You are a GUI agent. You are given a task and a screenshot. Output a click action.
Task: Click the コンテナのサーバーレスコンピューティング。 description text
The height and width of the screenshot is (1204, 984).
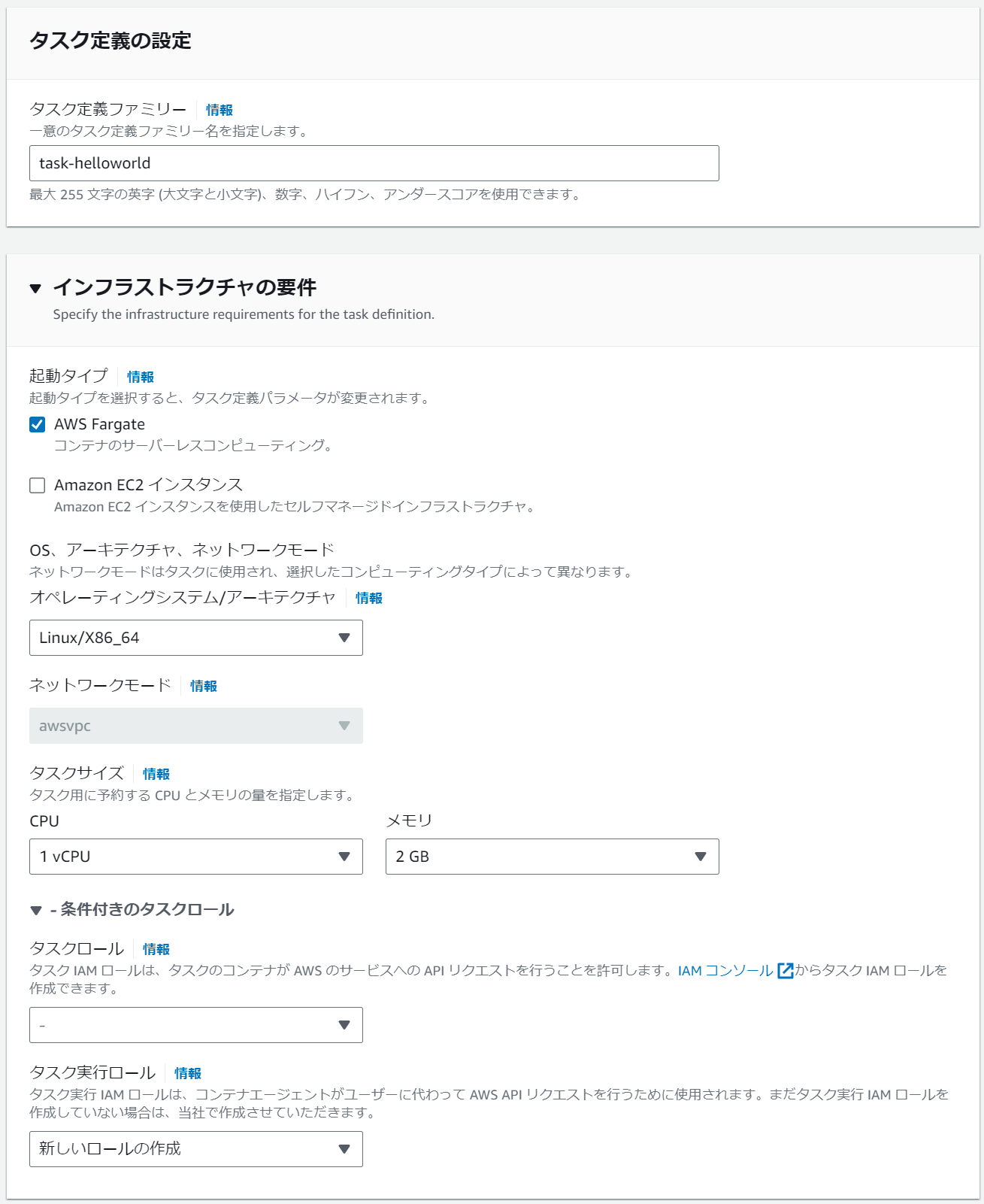point(193,445)
